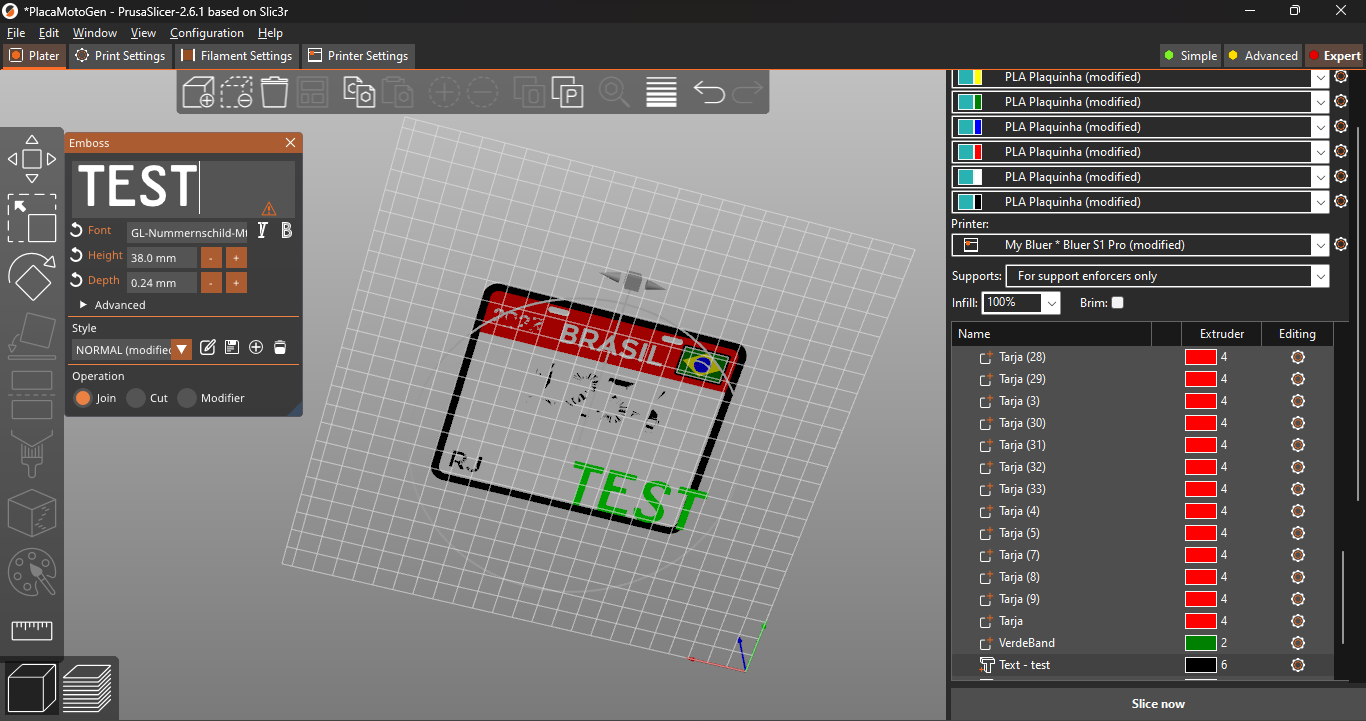Image resolution: width=1366 pixels, height=721 pixels.
Task: Open the Measure tool
Action: tap(31, 630)
